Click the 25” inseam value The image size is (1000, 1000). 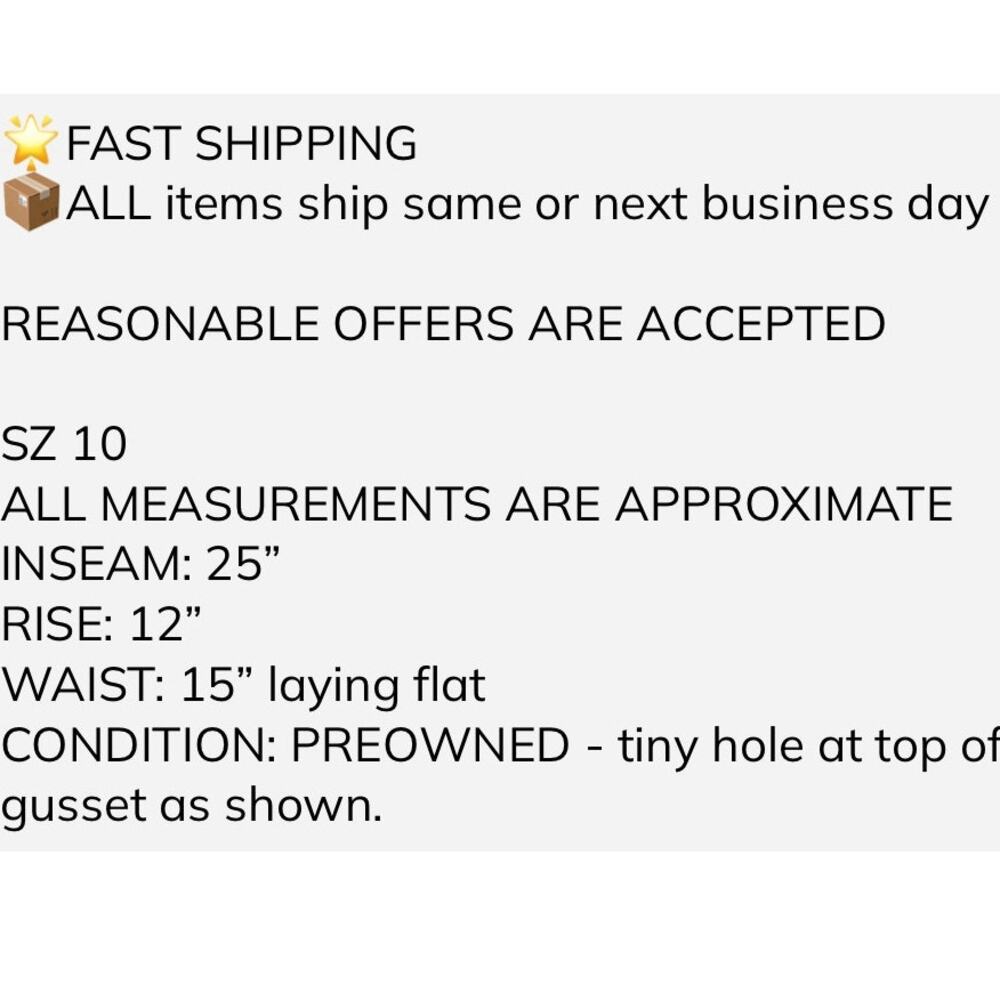[241, 564]
